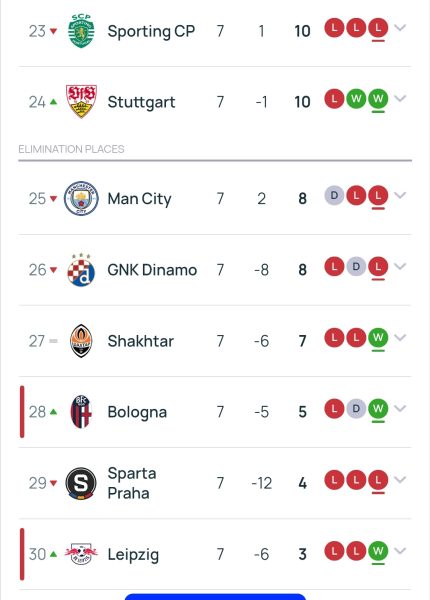The width and height of the screenshot is (430, 600).
Task: Click Man City's D draw result badge
Action: 334,196
